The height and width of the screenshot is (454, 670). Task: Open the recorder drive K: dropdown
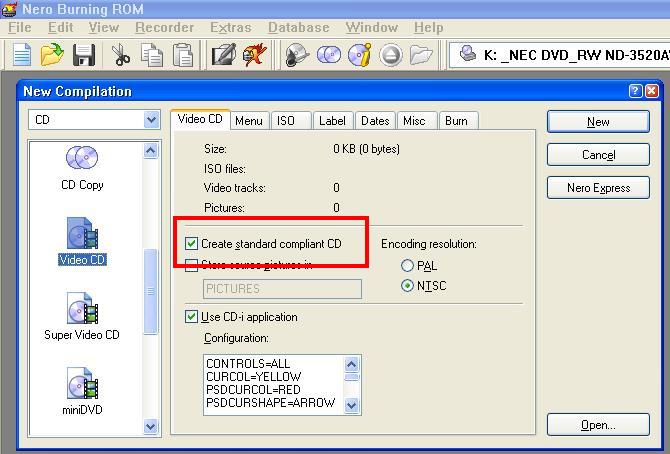click(x=560, y=55)
